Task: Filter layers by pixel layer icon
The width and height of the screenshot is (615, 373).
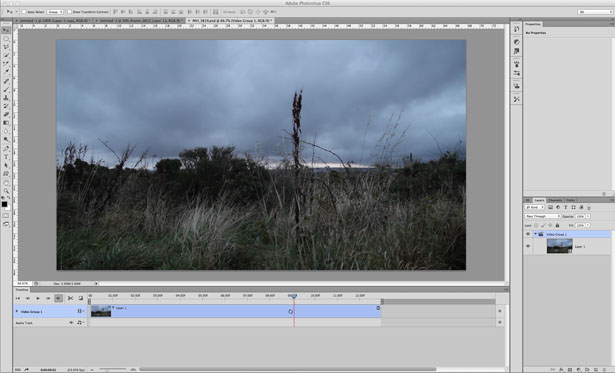Action: 550,207
